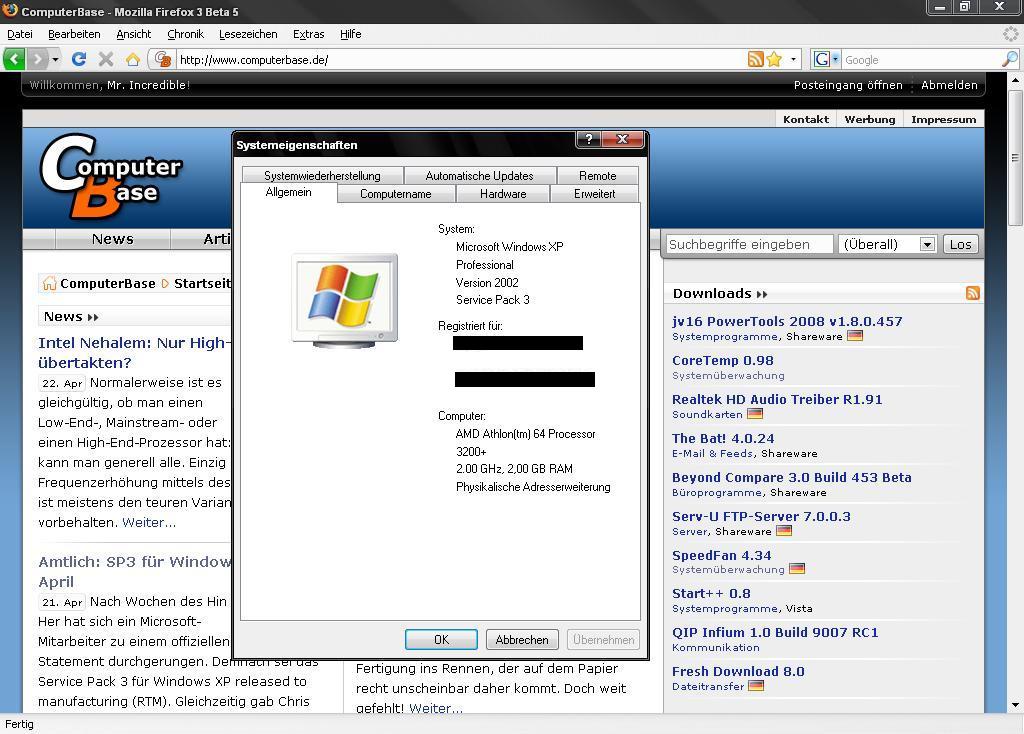
Task: Open the News section heading link
Action: point(71,317)
